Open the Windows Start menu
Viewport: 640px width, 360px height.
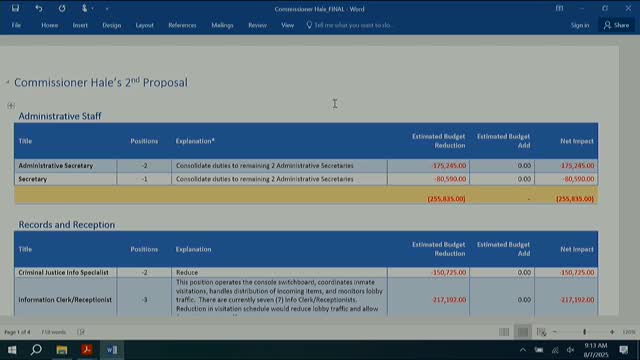click(12, 350)
